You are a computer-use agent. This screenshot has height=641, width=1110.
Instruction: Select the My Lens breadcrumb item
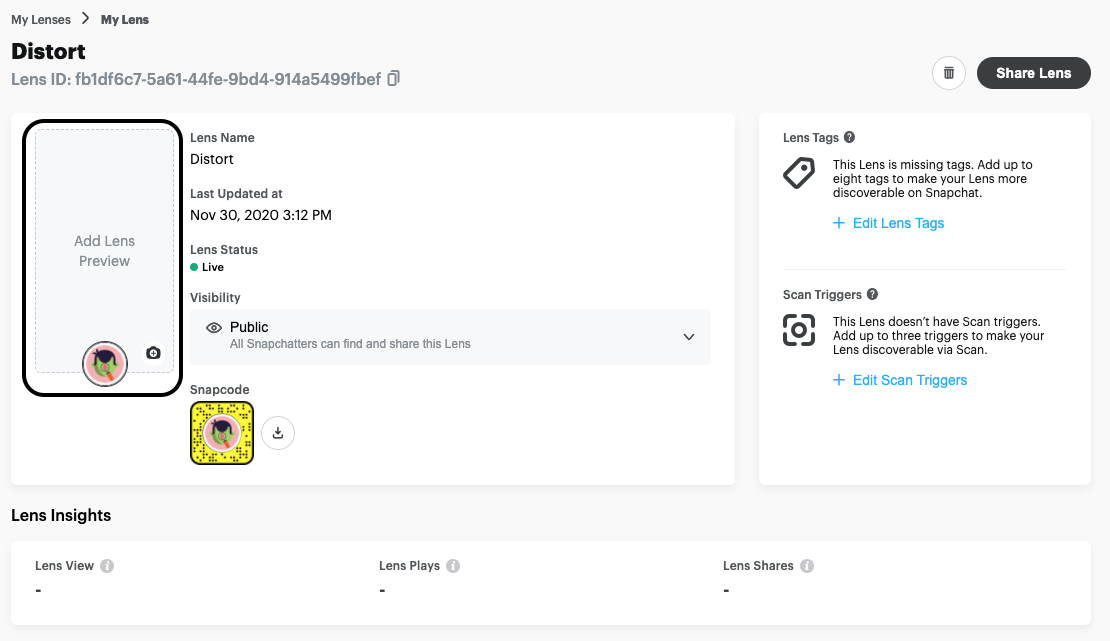[125, 20]
